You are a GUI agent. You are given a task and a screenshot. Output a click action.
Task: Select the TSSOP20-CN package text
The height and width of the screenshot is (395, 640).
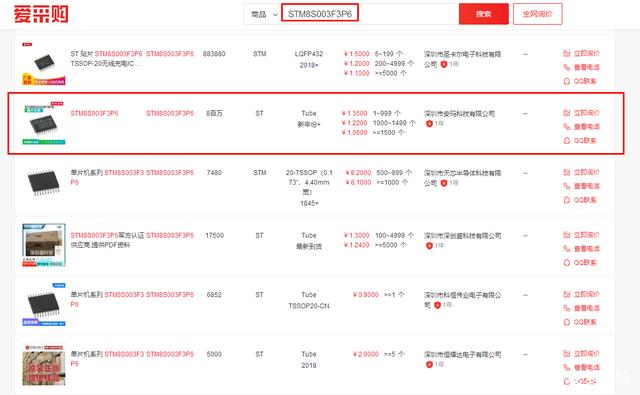309,306
